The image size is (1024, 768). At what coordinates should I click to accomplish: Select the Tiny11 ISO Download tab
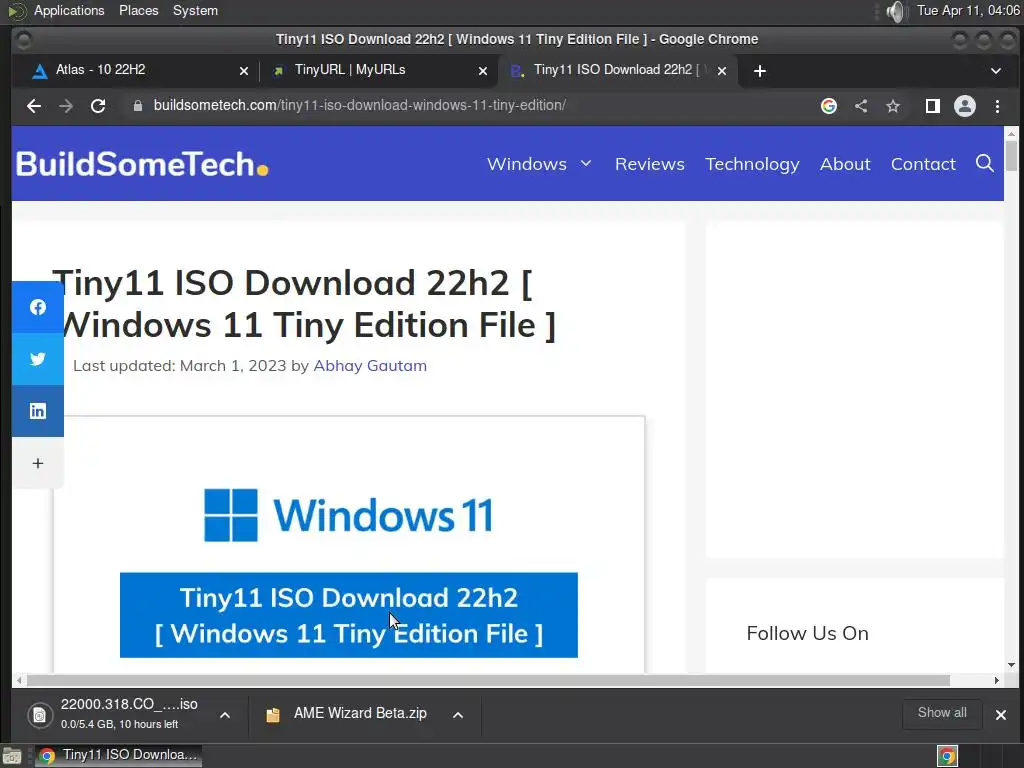(x=618, y=70)
